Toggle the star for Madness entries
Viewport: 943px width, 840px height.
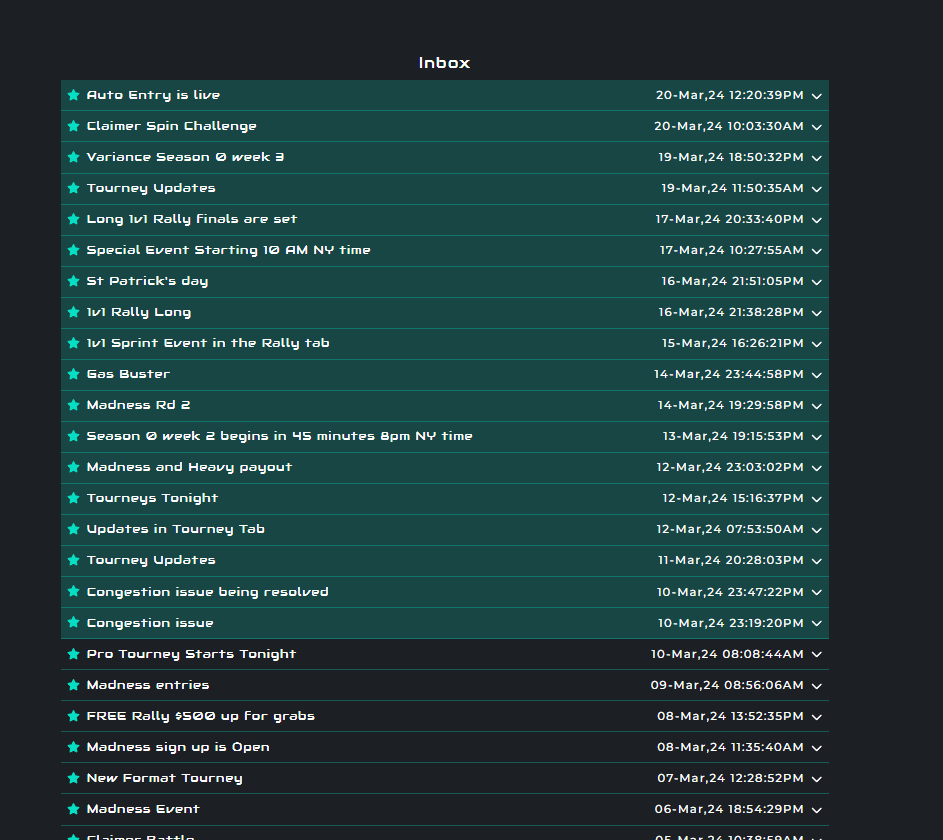(73, 685)
